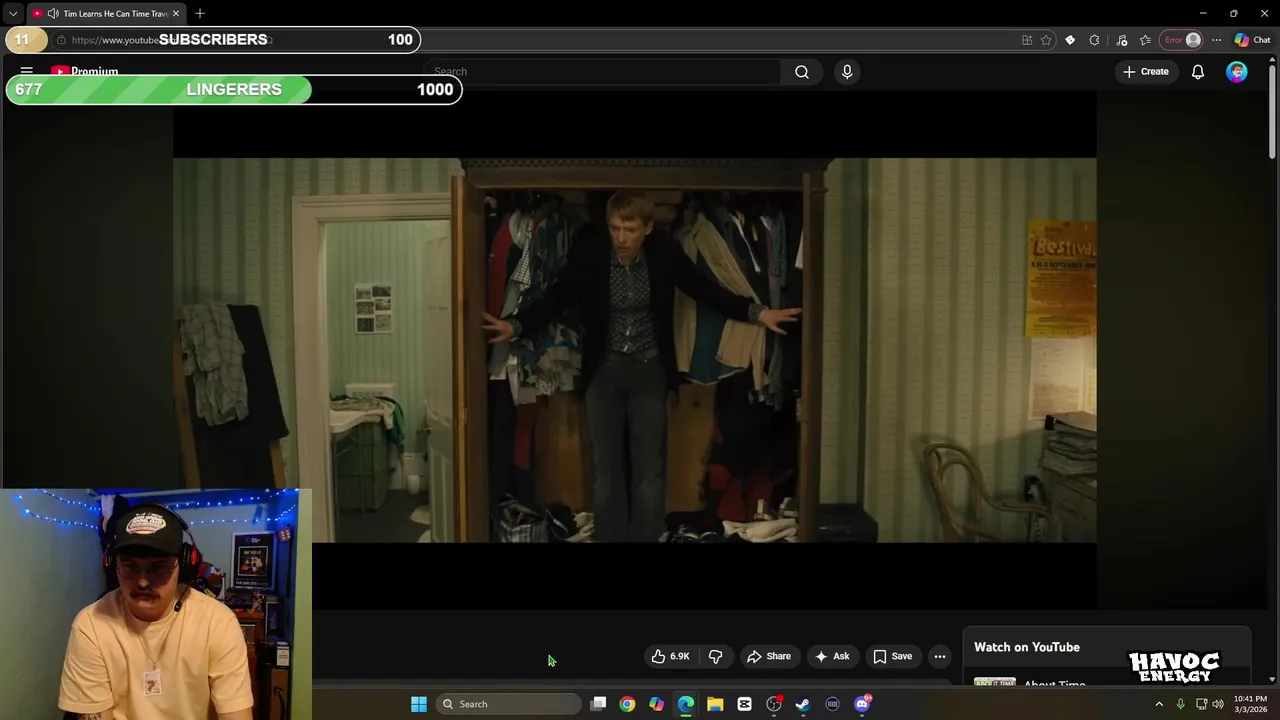1280x720 pixels.
Task: Open the browser extensions puzzle icon
Action: 1094,40
